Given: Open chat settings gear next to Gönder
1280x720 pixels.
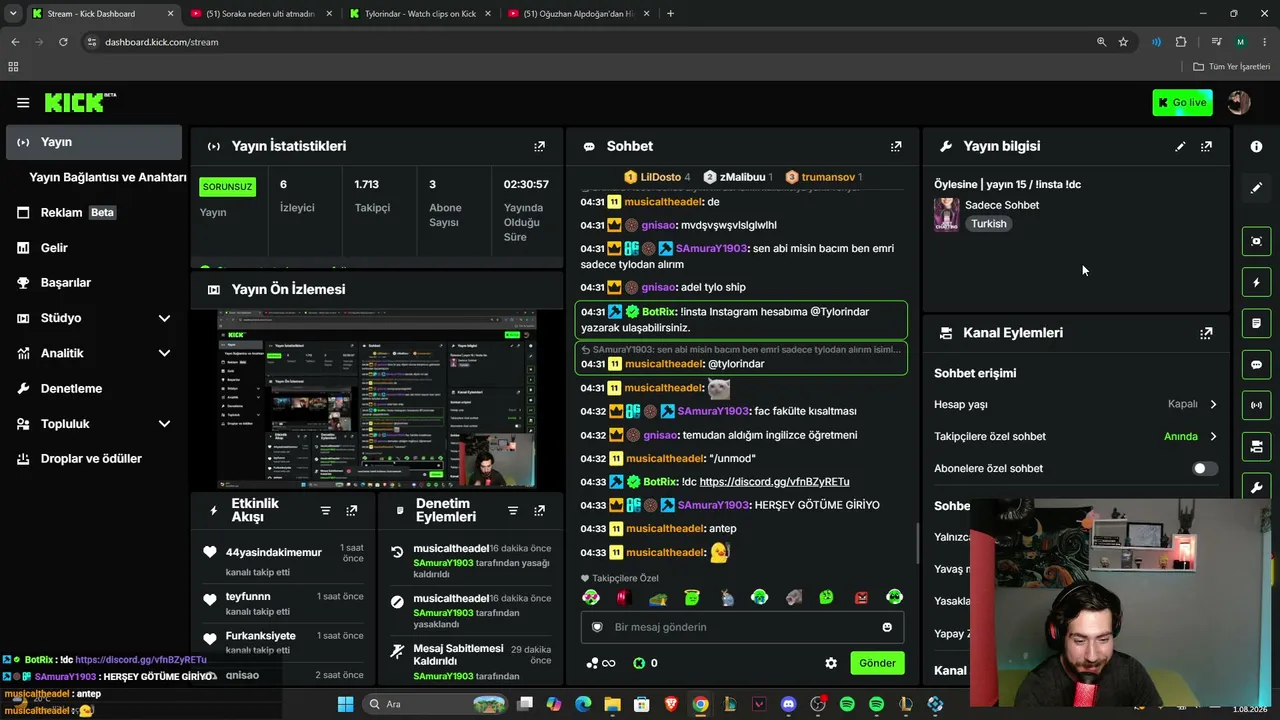Looking at the screenshot, I should pos(831,663).
